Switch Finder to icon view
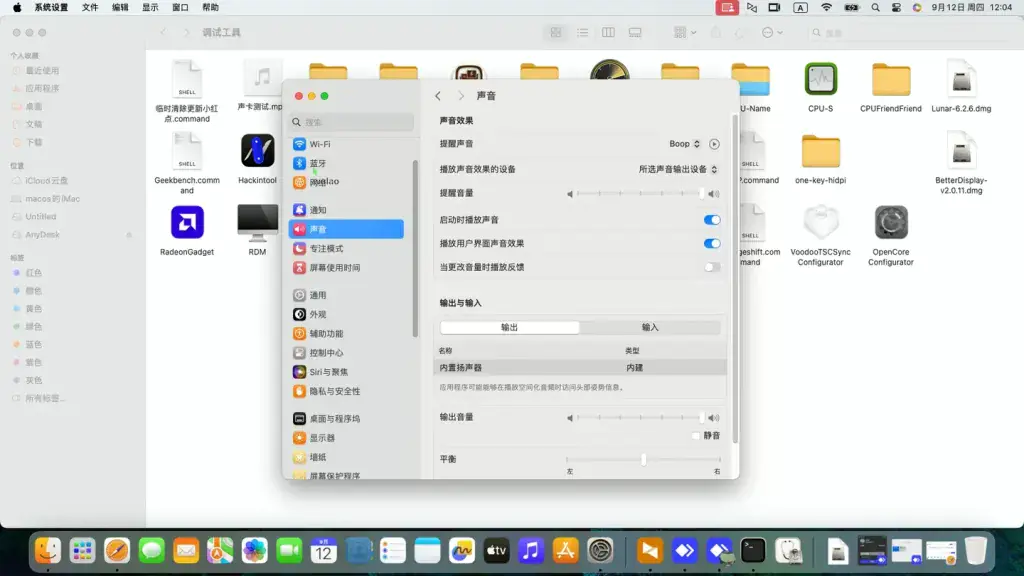The width and height of the screenshot is (1024, 576). pyautogui.click(x=556, y=33)
